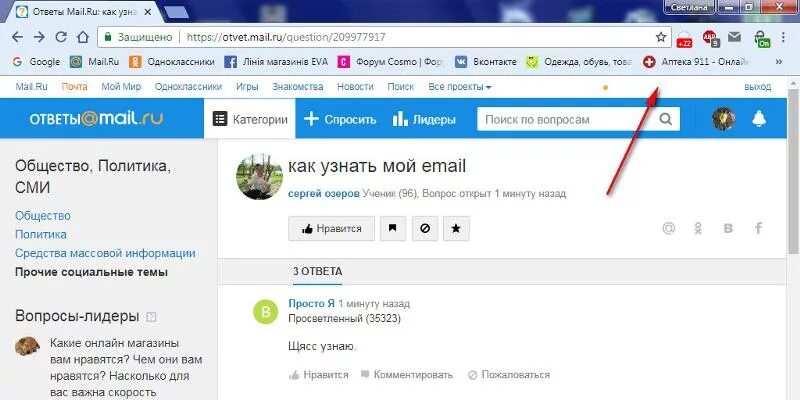800x400 pixels.
Task: Open the Одежда, обувь bookmark
Action: tap(579, 62)
